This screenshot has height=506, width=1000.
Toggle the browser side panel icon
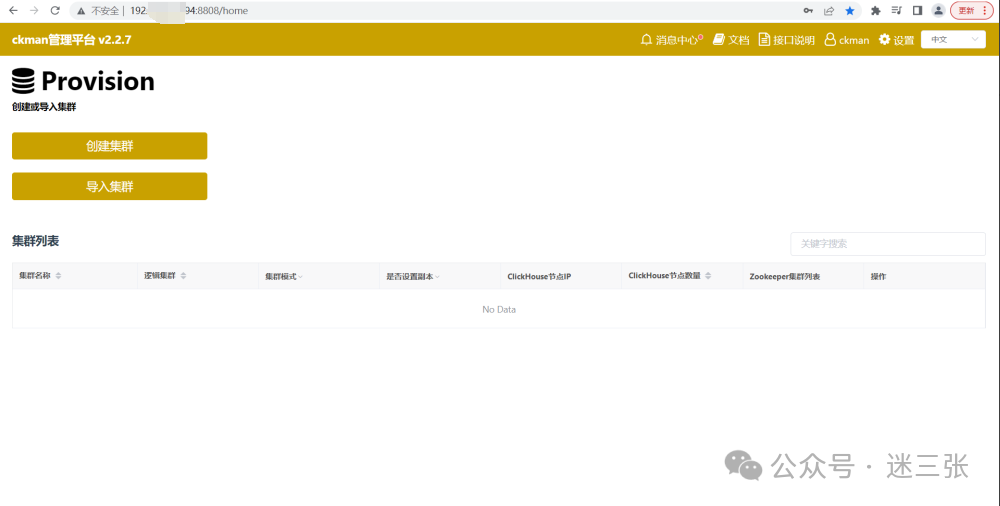point(917,10)
